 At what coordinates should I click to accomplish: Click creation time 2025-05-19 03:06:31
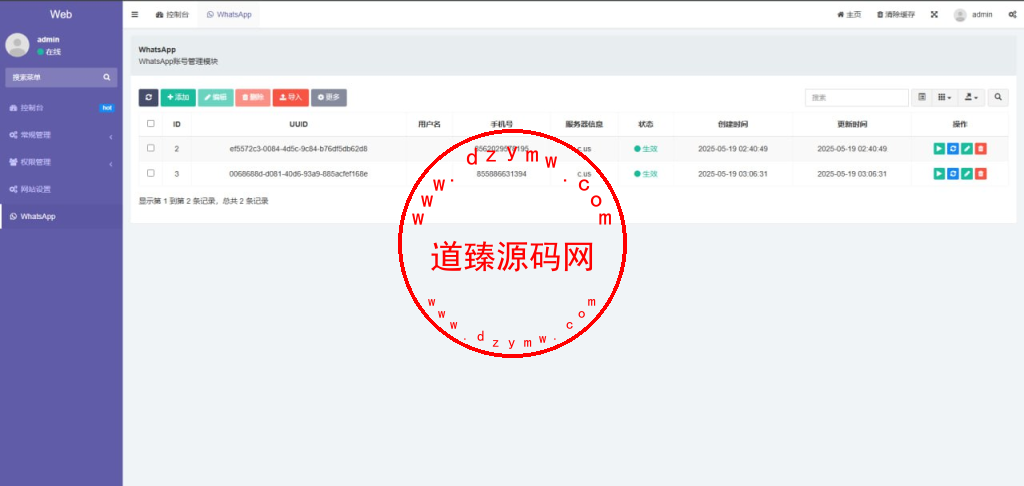(733, 174)
